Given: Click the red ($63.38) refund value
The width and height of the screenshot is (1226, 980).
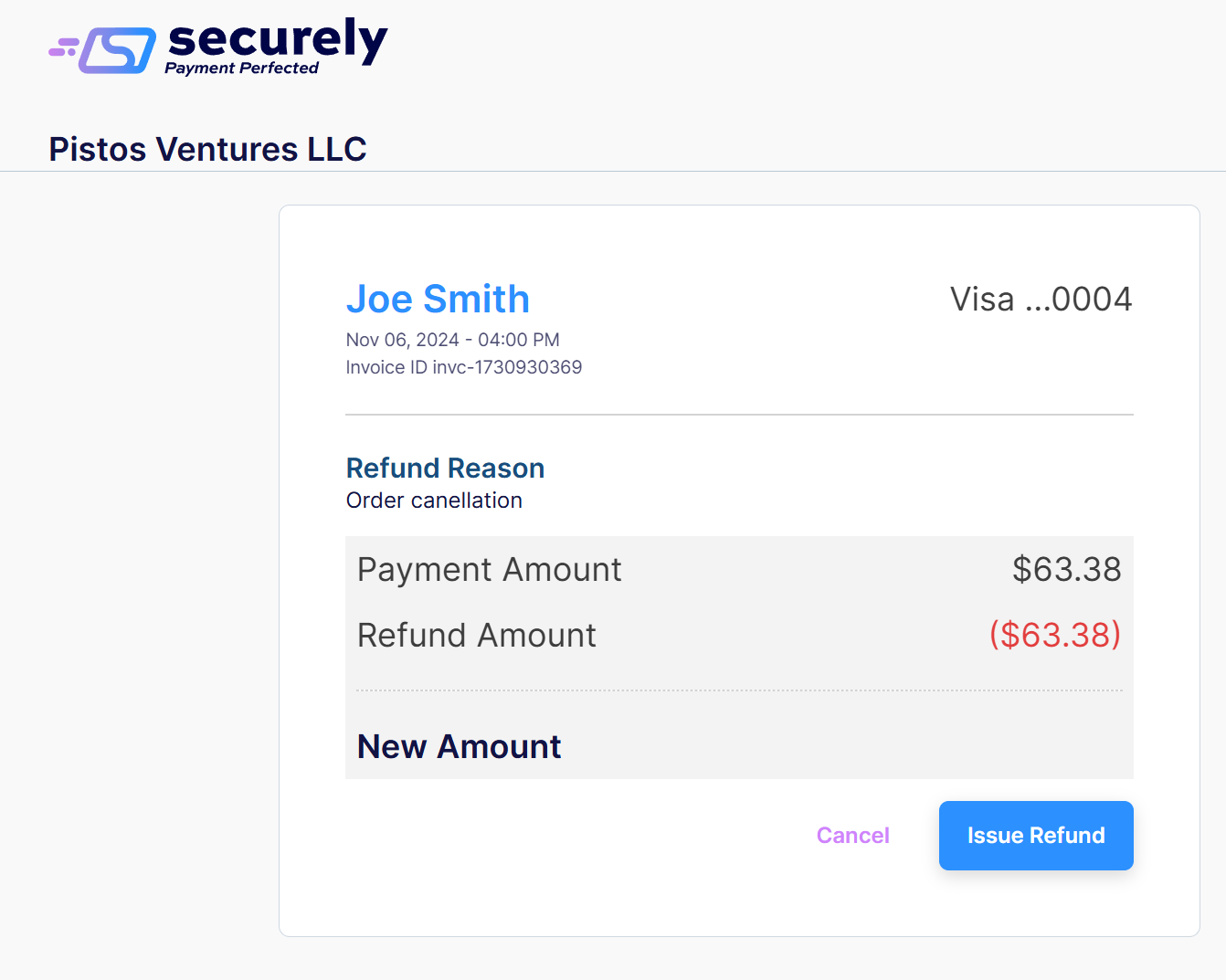Looking at the screenshot, I should [1054, 635].
